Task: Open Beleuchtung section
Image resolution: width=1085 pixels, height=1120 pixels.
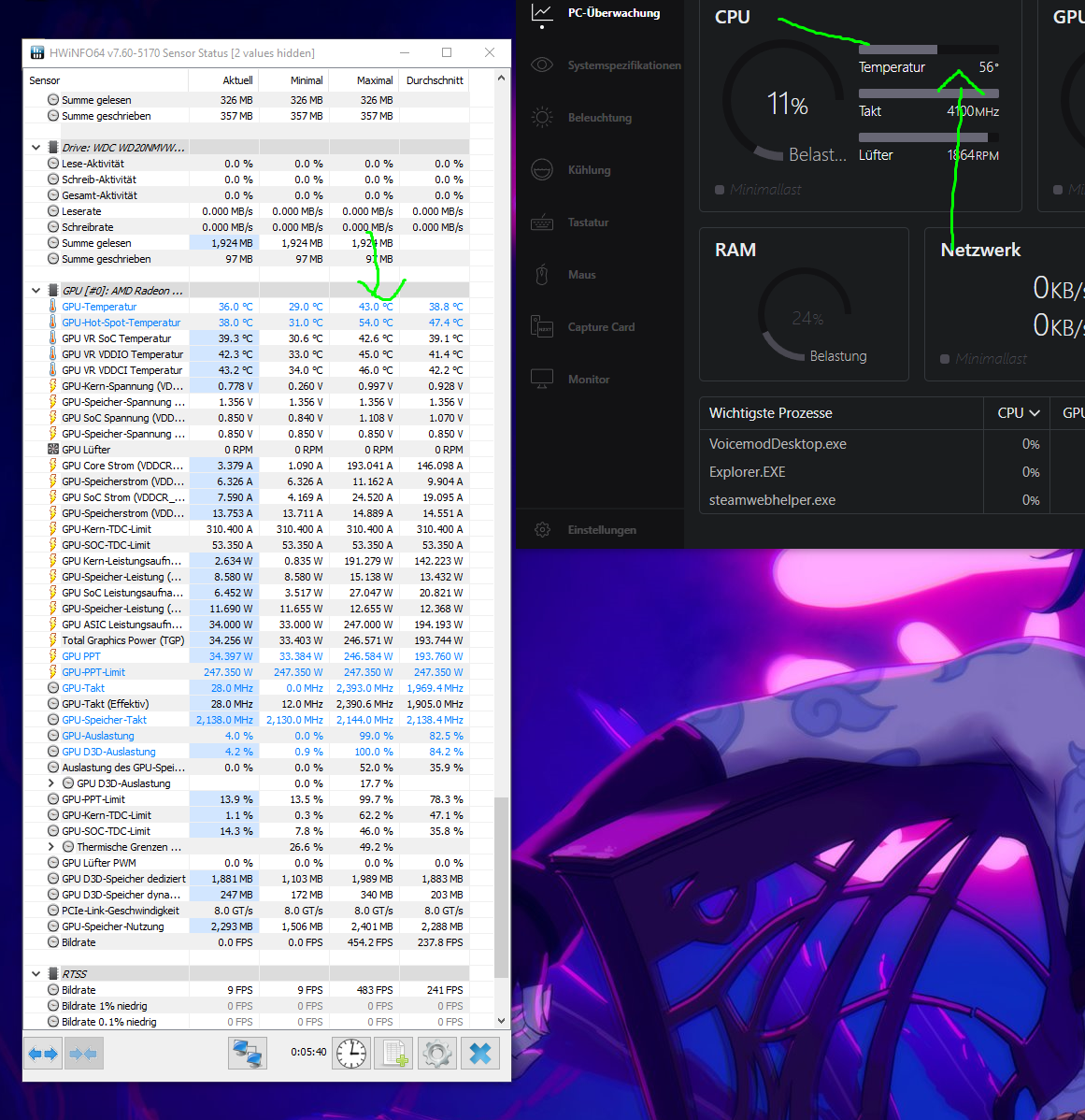Action: [x=600, y=118]
